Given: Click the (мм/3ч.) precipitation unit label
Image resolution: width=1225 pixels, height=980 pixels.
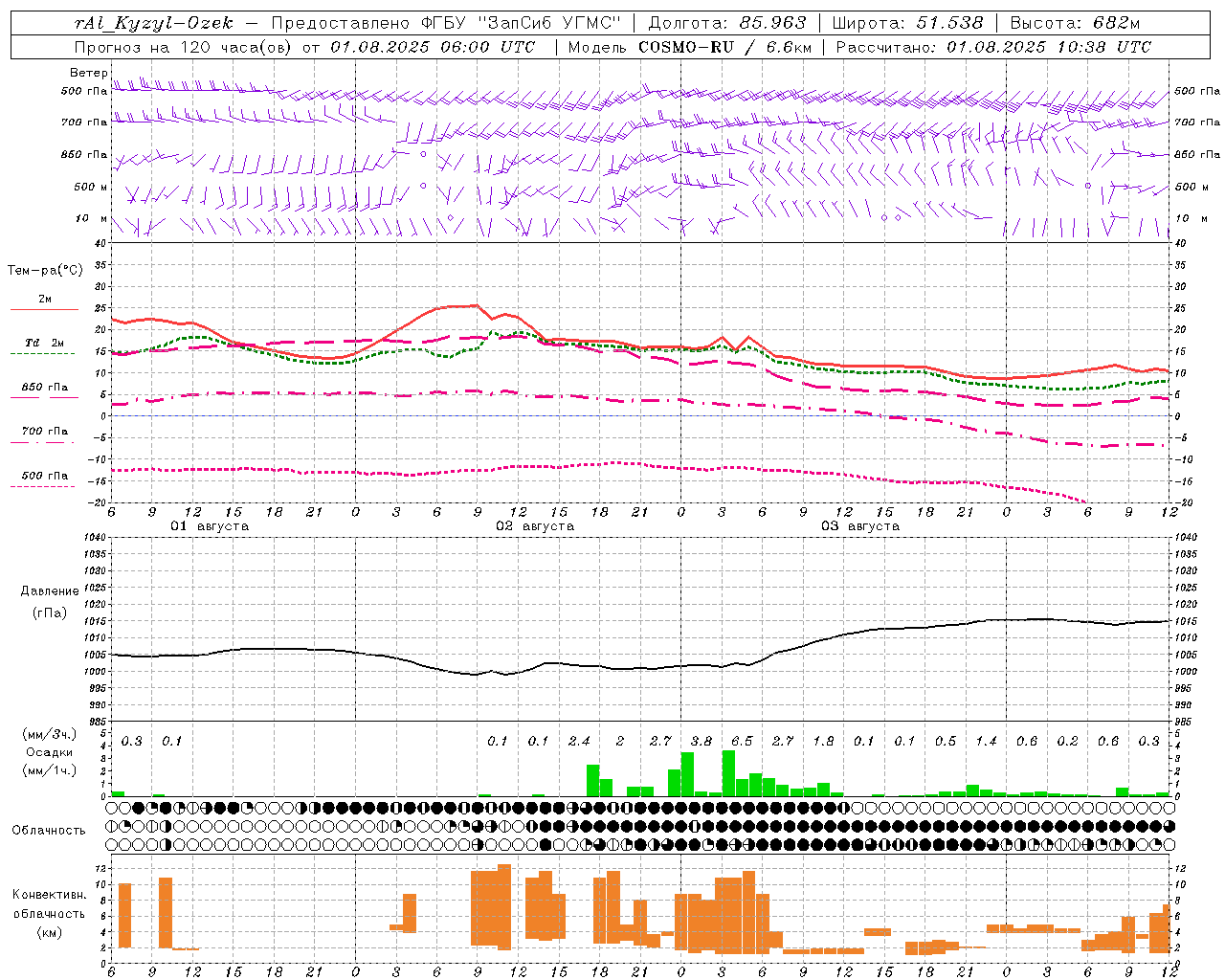Looking at the screenshot, I should (x=50, y=735).
